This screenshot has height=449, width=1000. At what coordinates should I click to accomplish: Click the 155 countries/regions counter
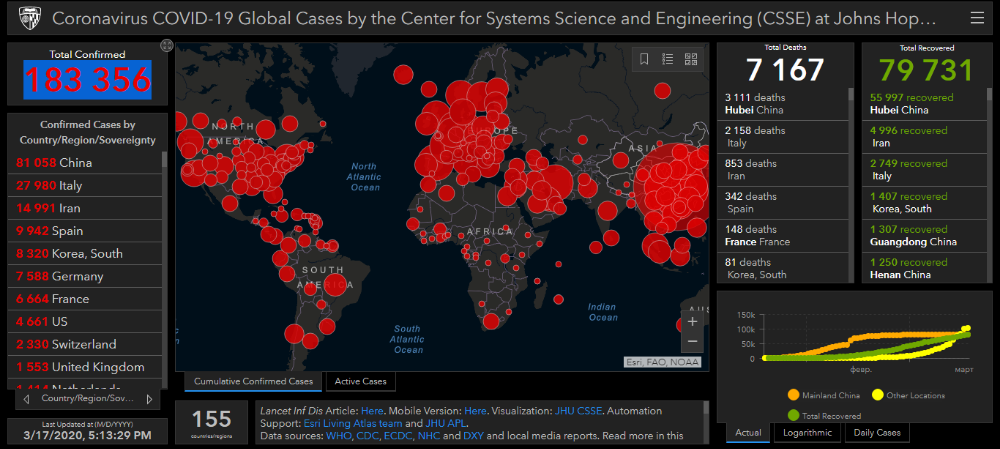click(212, 422)
